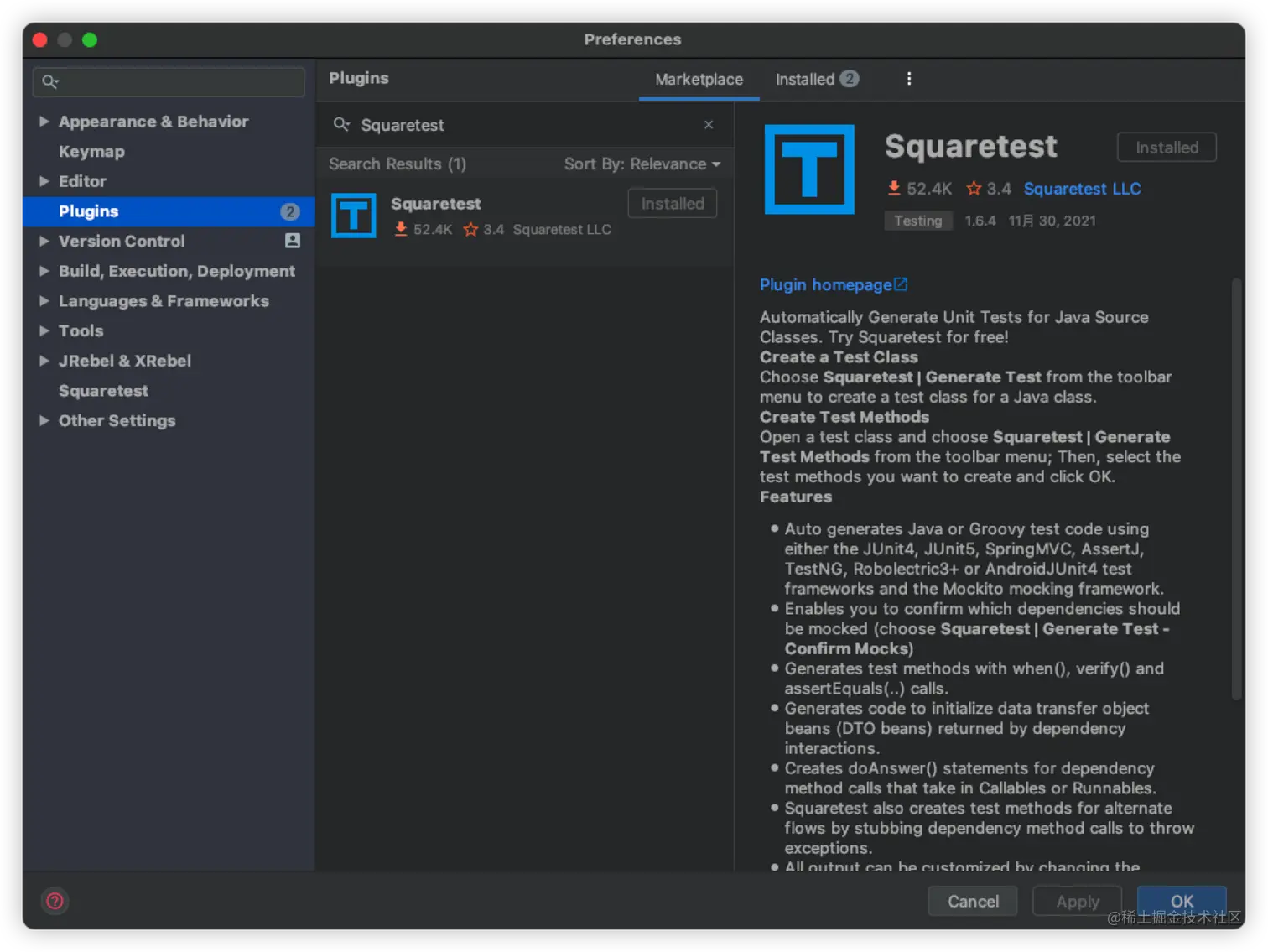The height and width of the screenshot is (952, 1268).
Task: Click the 11月 30, 2021 date text
Action: 1052,221
